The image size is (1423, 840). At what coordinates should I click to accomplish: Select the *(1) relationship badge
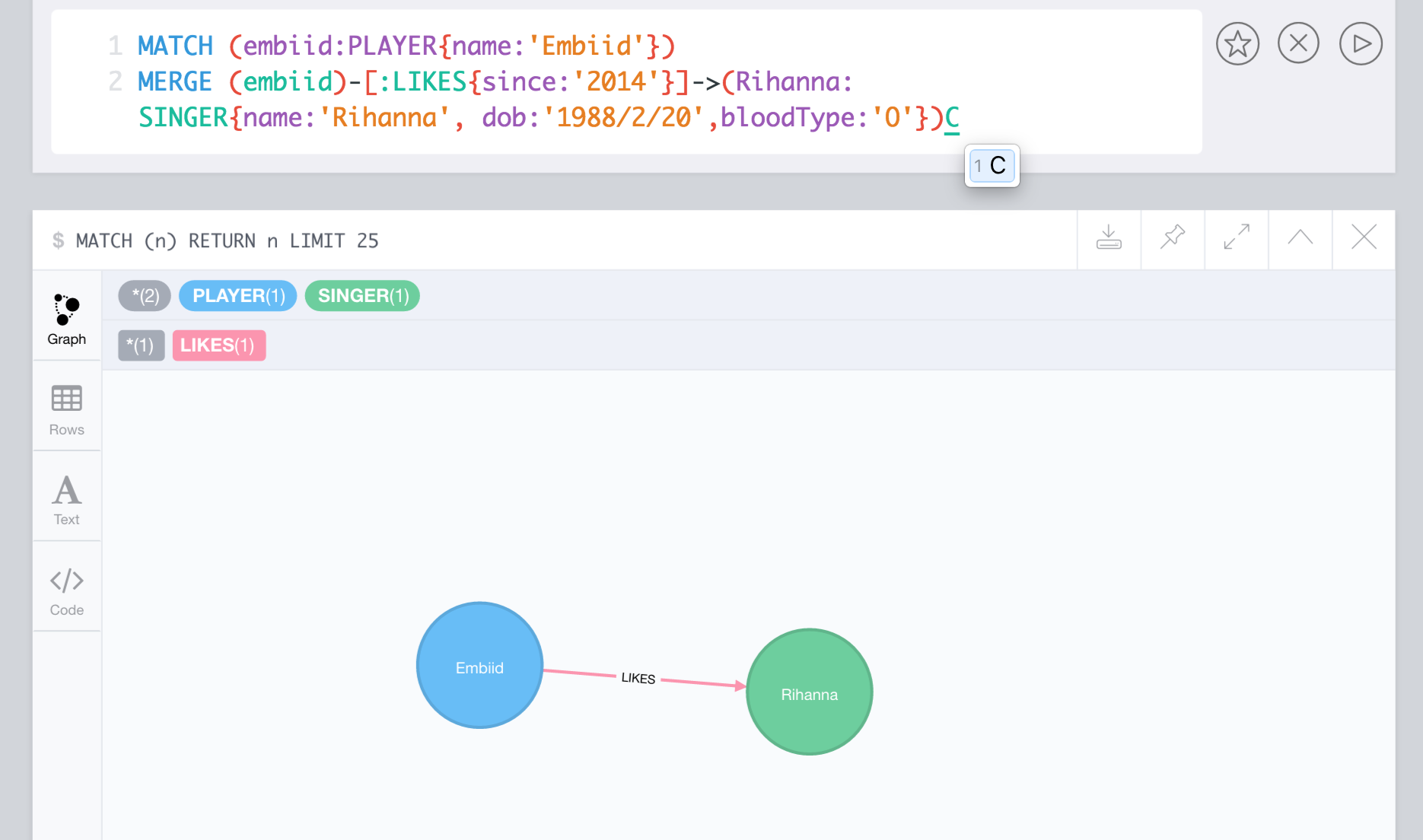(x=141, y=345)
